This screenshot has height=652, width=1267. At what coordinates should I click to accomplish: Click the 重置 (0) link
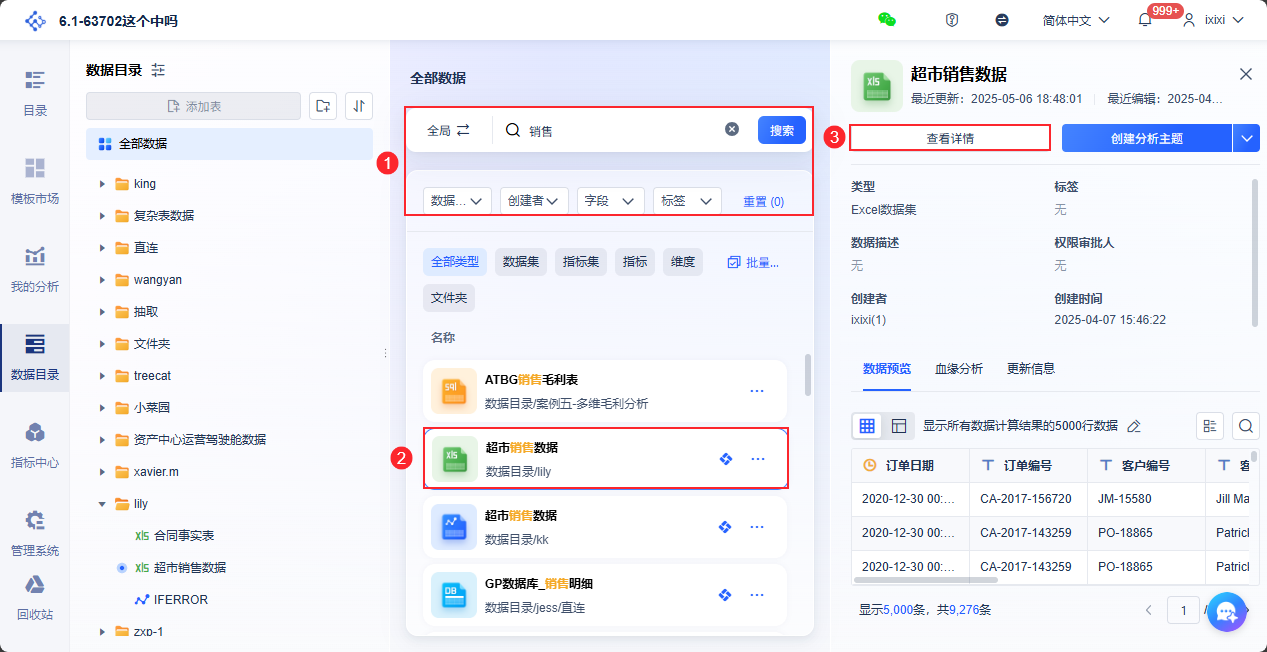click(x=763, y=201)
